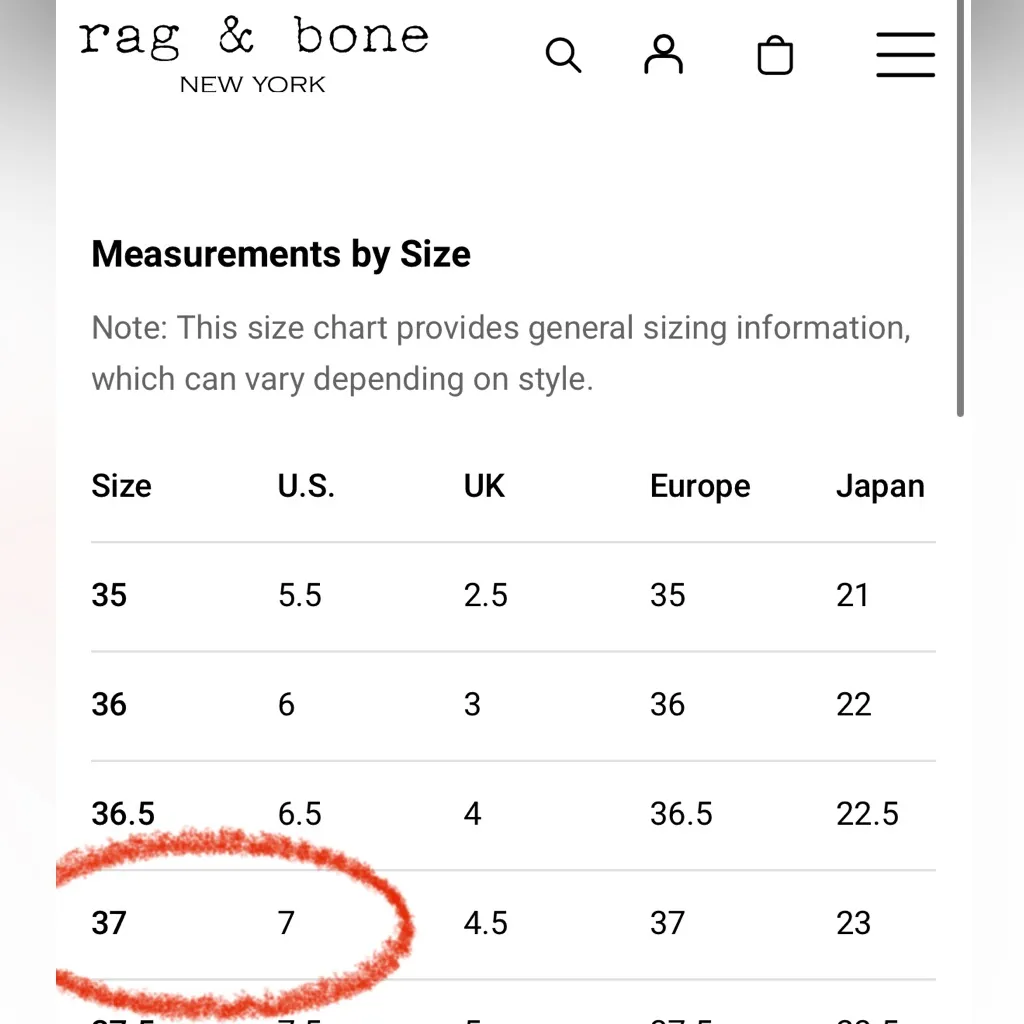Select the Size column header
Screen dimensions: 1024x1024
(122, 487)
